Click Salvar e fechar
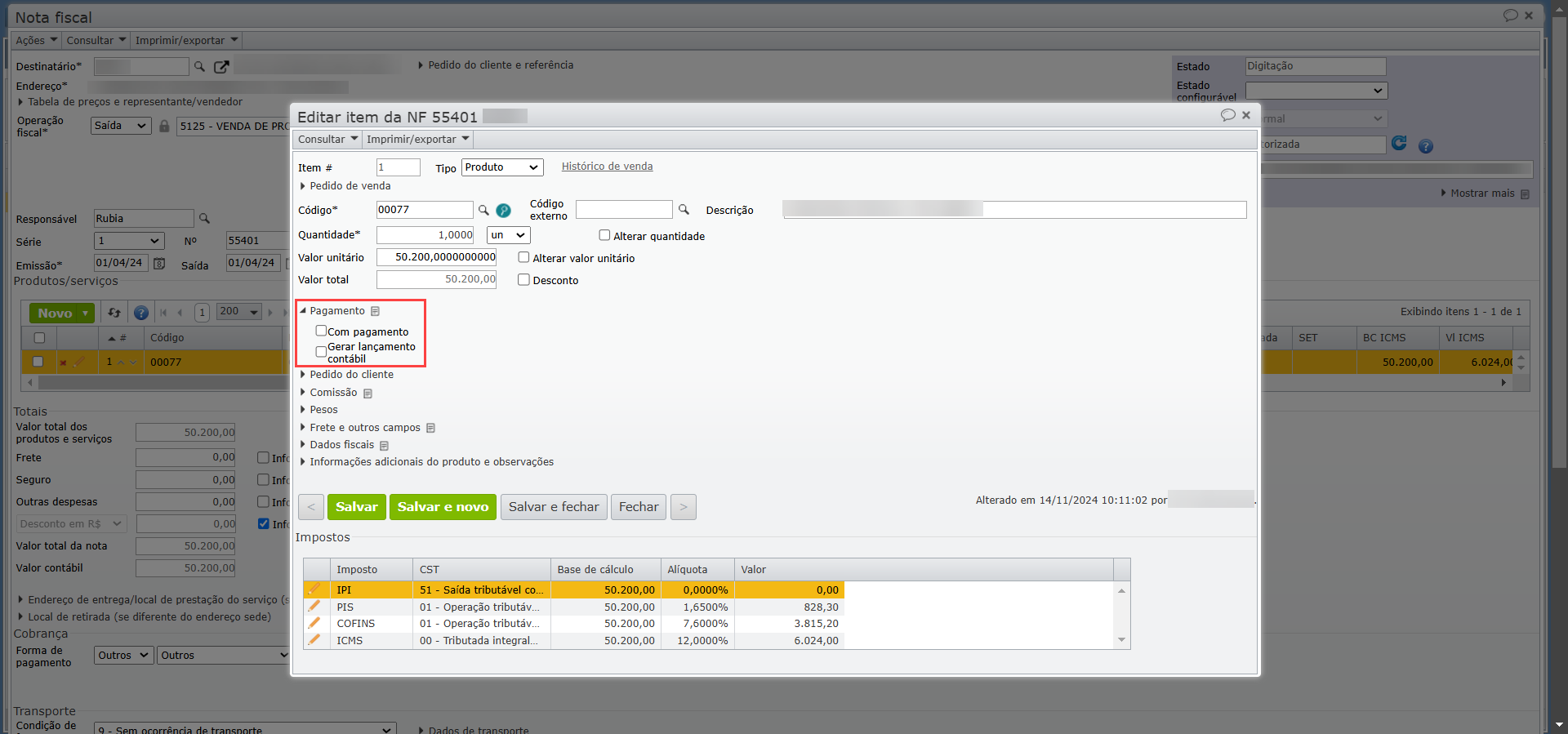Image resolution: width=1568 pixels, height=734 pixels. pos(554,507)
